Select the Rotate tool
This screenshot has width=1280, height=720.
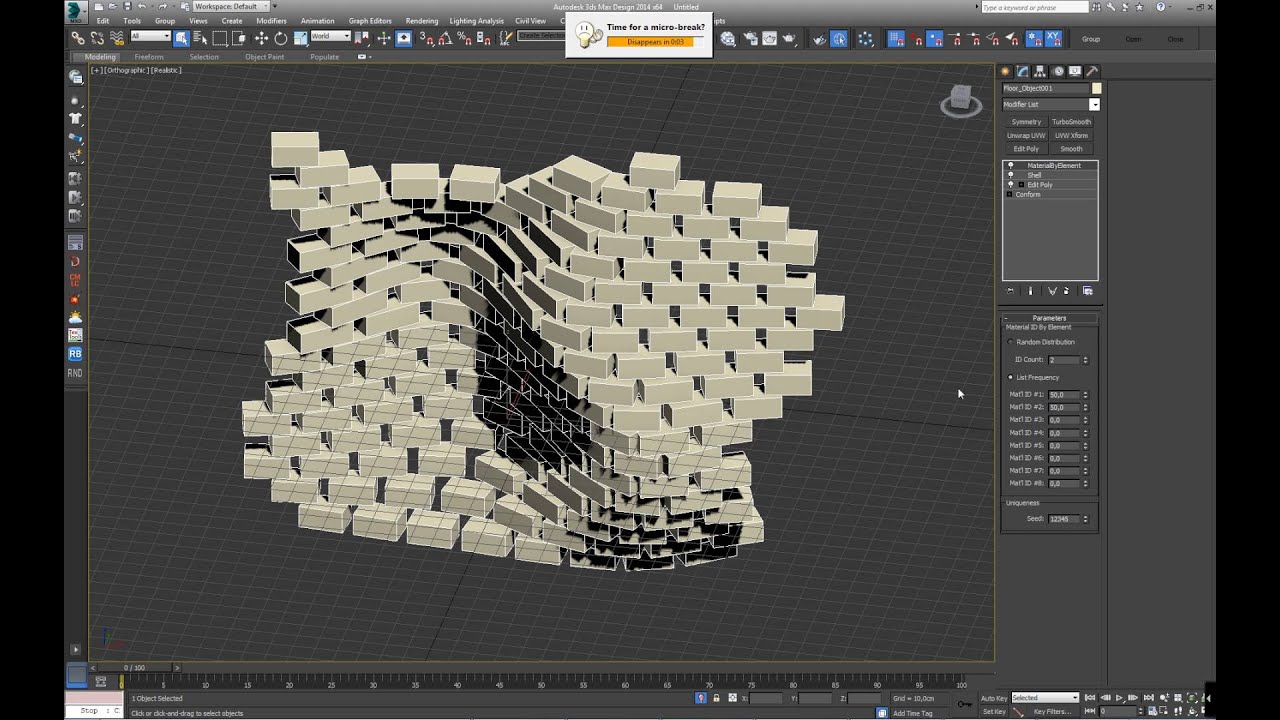tap(281, 38)
